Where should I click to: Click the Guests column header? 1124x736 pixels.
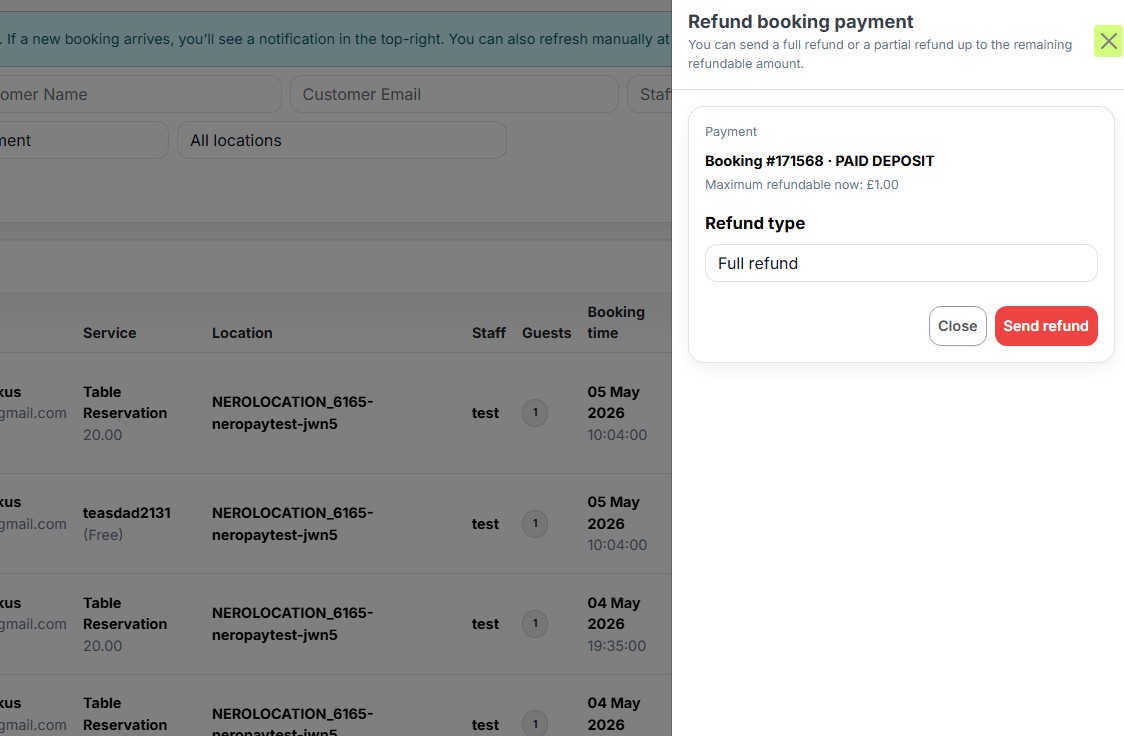546,333
